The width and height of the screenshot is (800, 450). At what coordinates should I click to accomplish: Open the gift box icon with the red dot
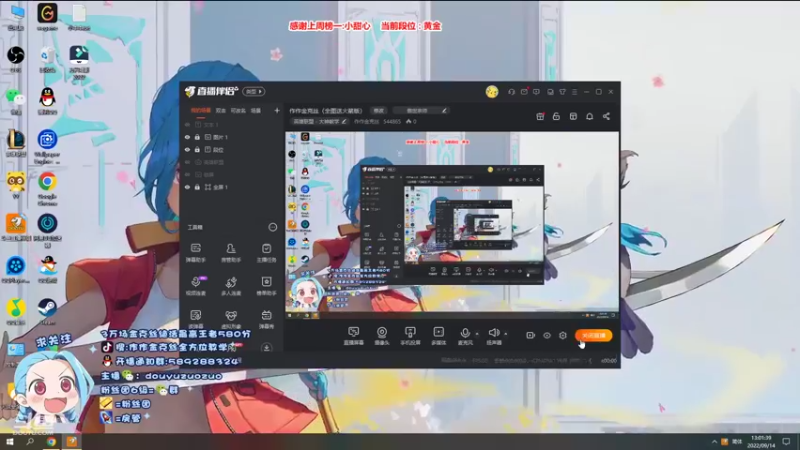tap(540, 116)
